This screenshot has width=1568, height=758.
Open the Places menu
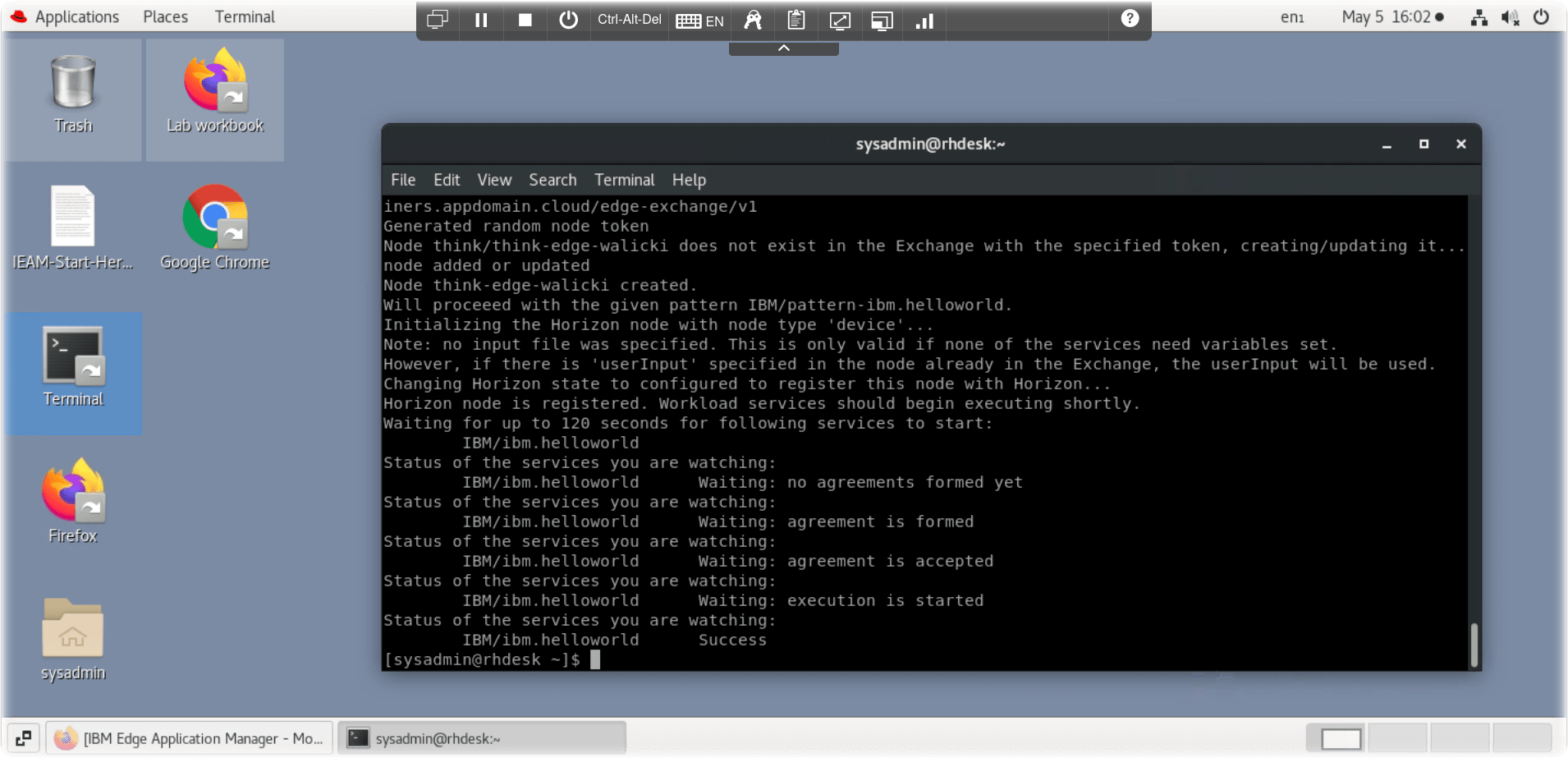pyautogui.click(x=165, y=16)
